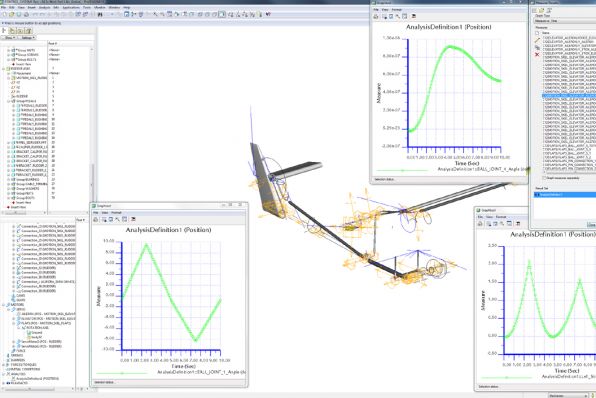Click the copy measure icon in Measure Results

(x=537, y=48)
